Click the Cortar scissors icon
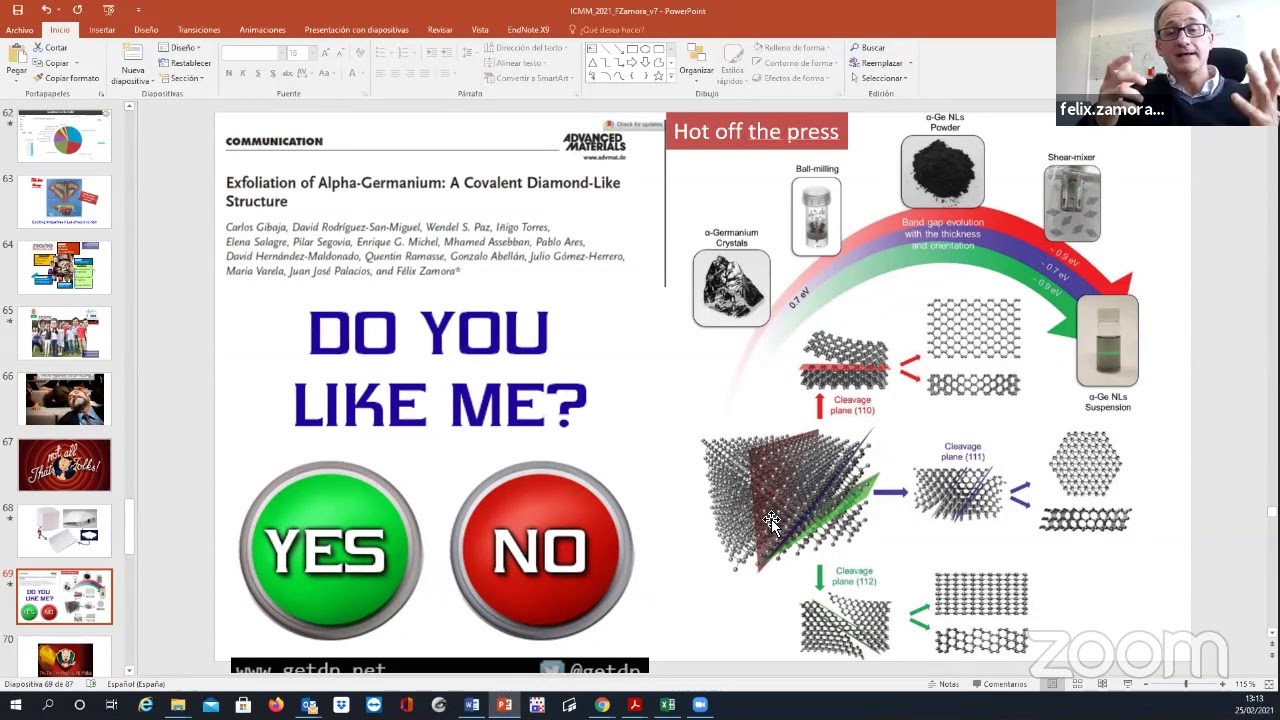This screenshot has height=720, width=1280. pyautogui.click(x=39, y=47)
